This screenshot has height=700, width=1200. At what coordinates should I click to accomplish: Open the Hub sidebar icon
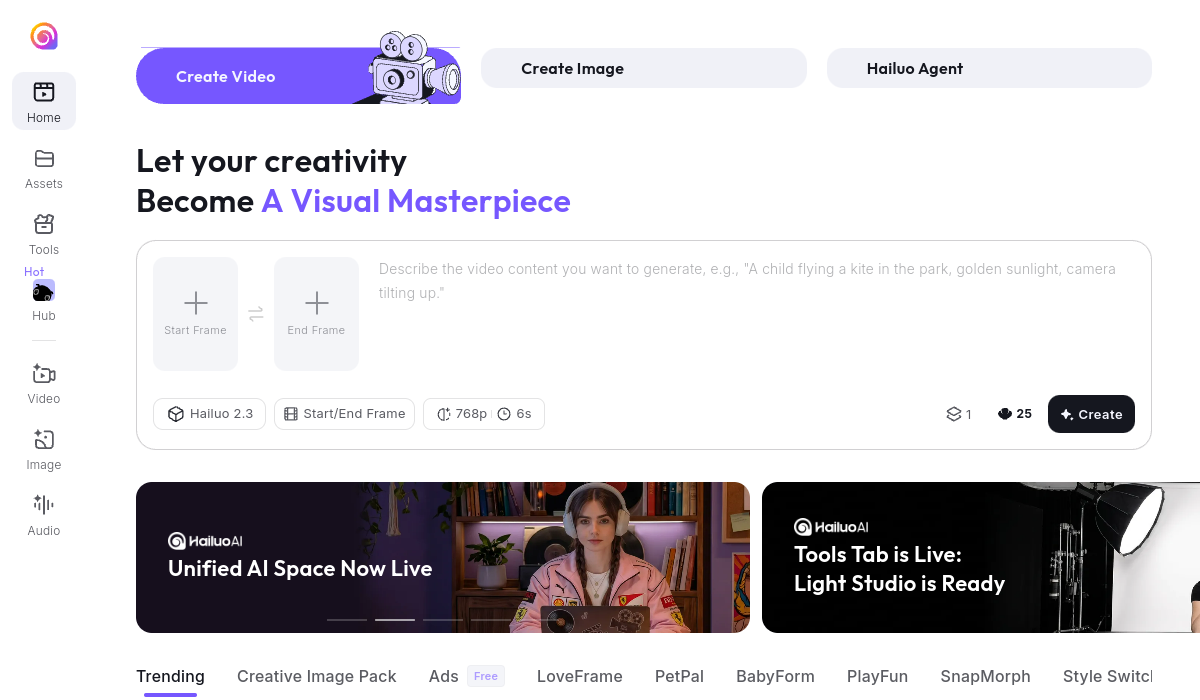point(44,291)
